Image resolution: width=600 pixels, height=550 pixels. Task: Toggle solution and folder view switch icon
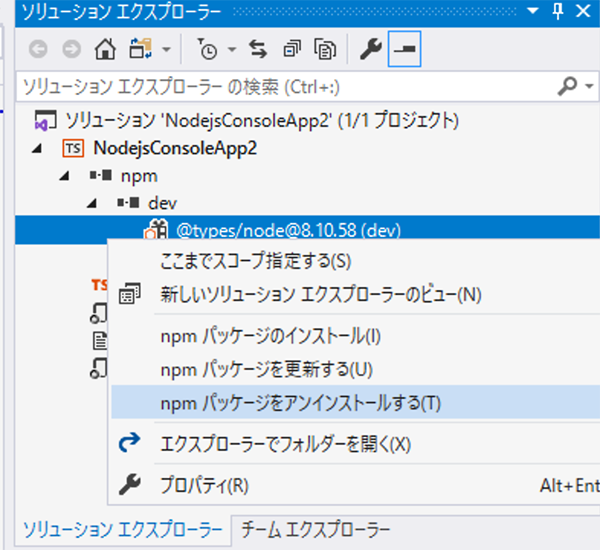[140, 49]
